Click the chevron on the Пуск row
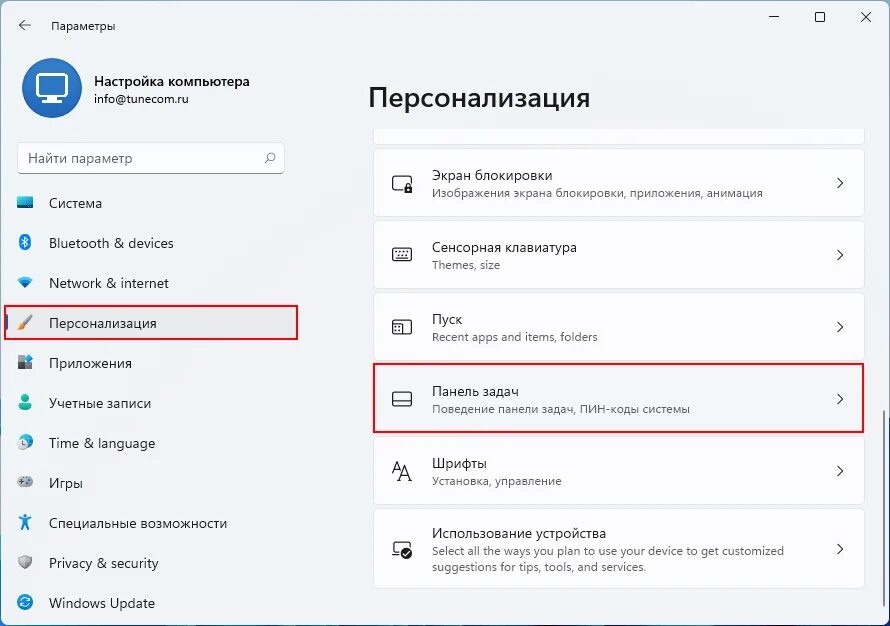 (x=840, y=327)
